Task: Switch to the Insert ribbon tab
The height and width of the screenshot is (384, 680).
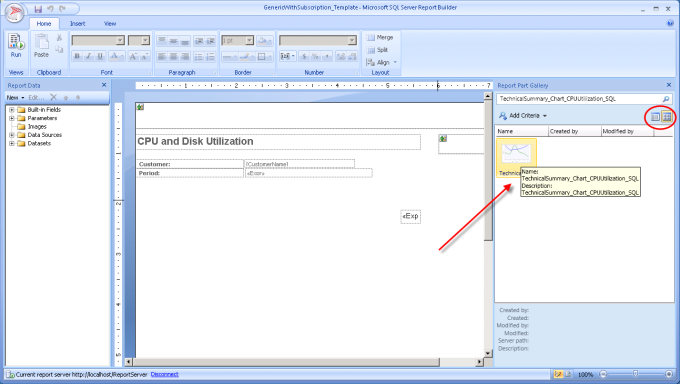Action: [x=78, y=23]
